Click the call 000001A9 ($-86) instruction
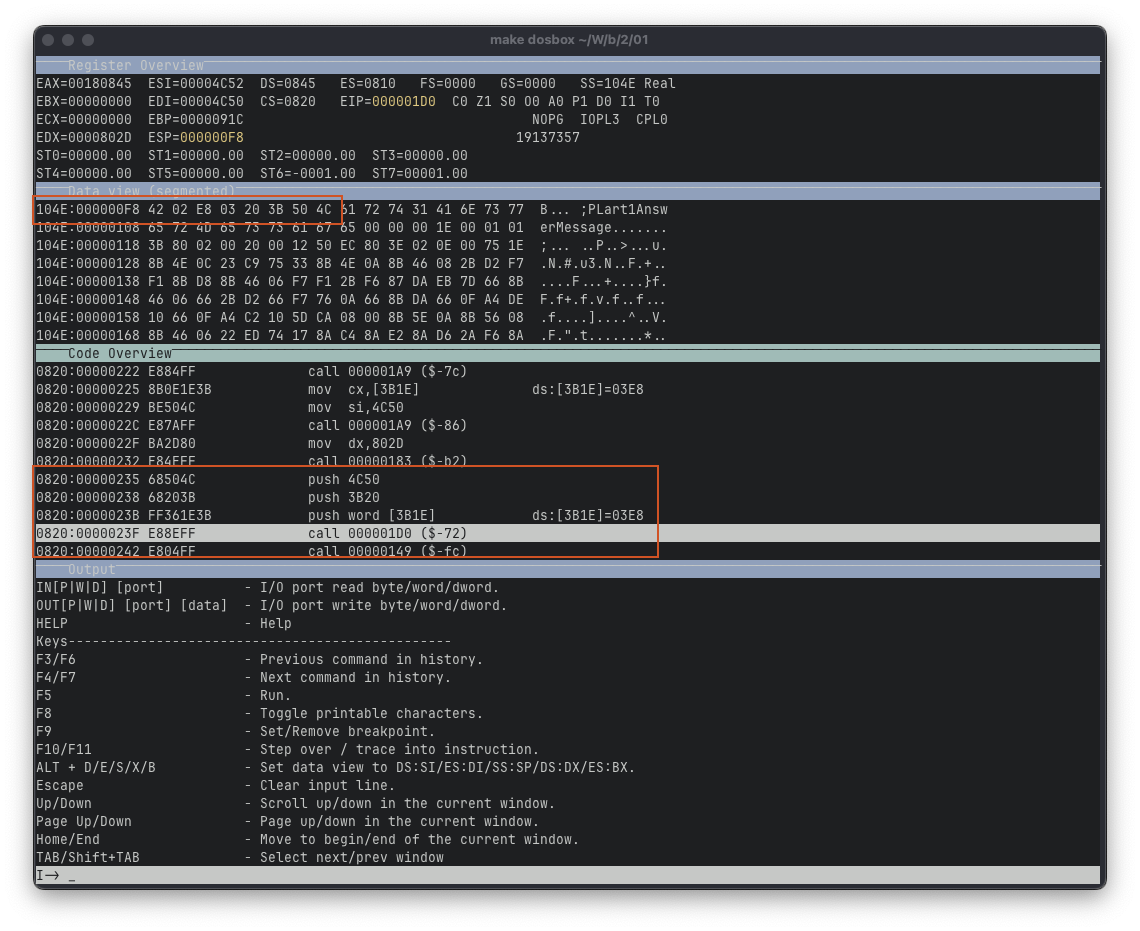 point(388,425)
